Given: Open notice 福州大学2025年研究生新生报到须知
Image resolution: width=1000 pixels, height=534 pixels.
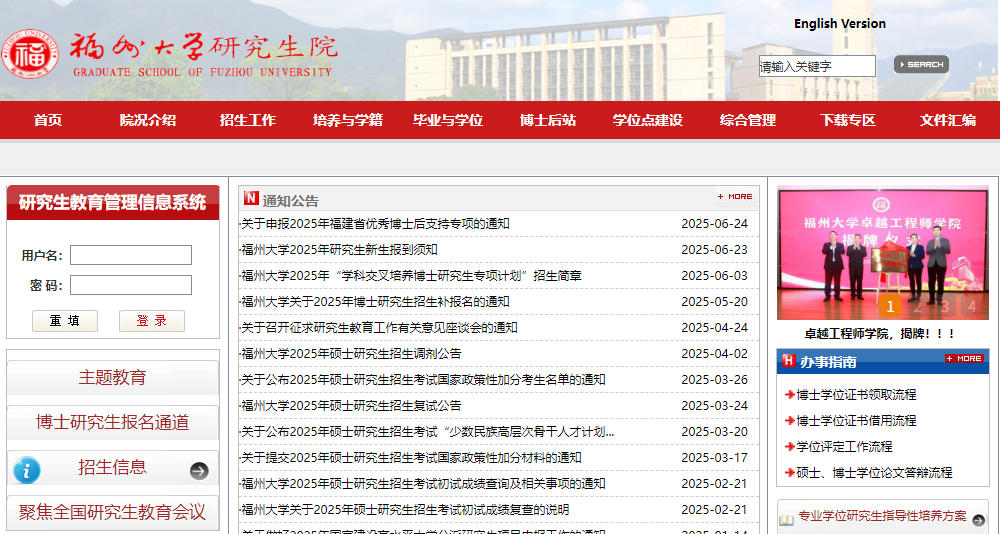Looking at the screenshot, I should (339, 250).
